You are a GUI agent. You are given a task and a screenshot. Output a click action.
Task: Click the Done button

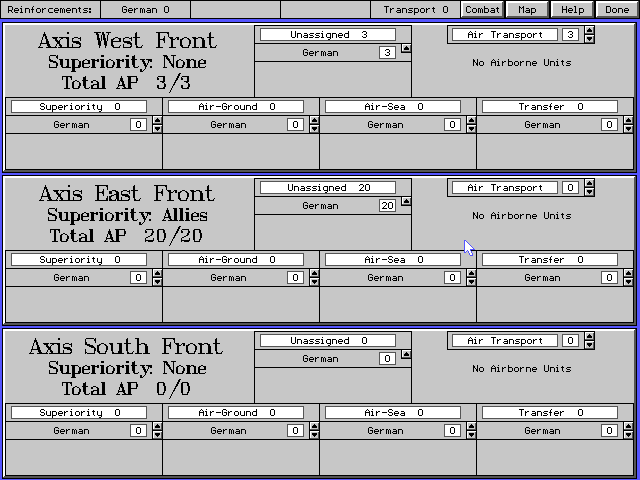[x=617, y=9]
